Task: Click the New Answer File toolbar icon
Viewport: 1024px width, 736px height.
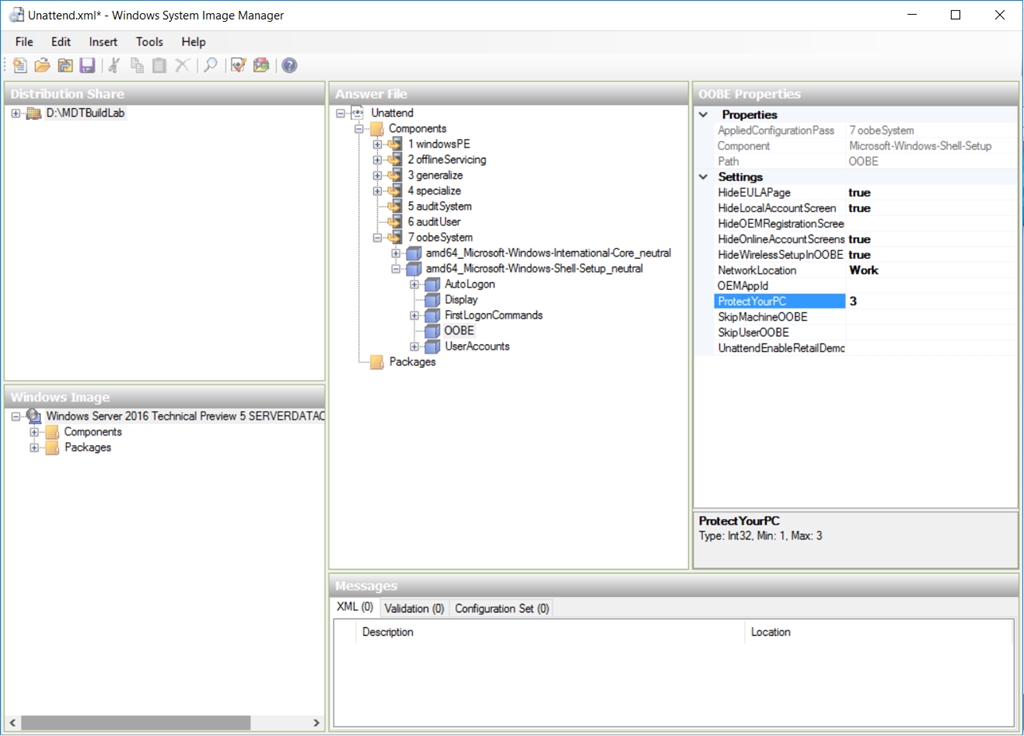Action: [x=19, y=66]
